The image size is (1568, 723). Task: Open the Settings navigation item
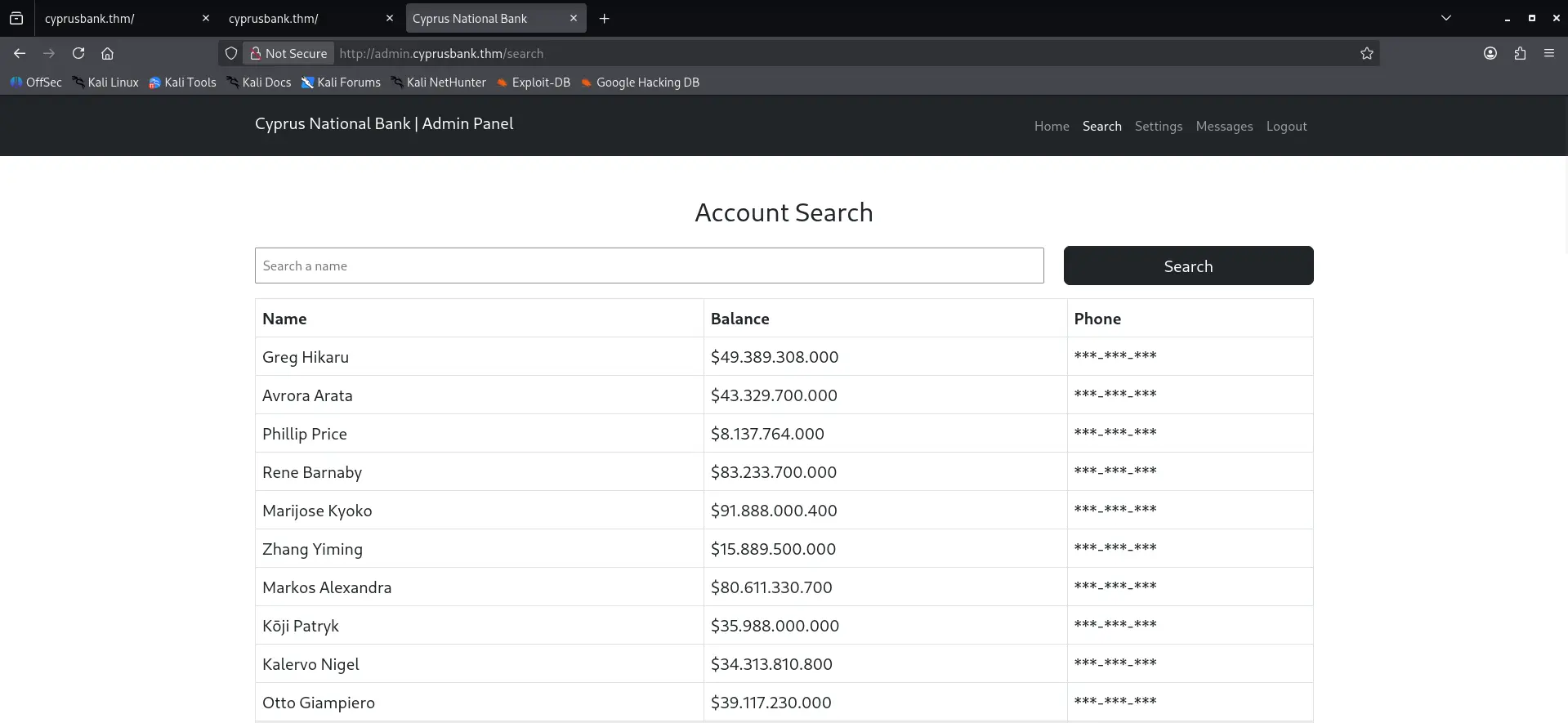click(1158, 126)
